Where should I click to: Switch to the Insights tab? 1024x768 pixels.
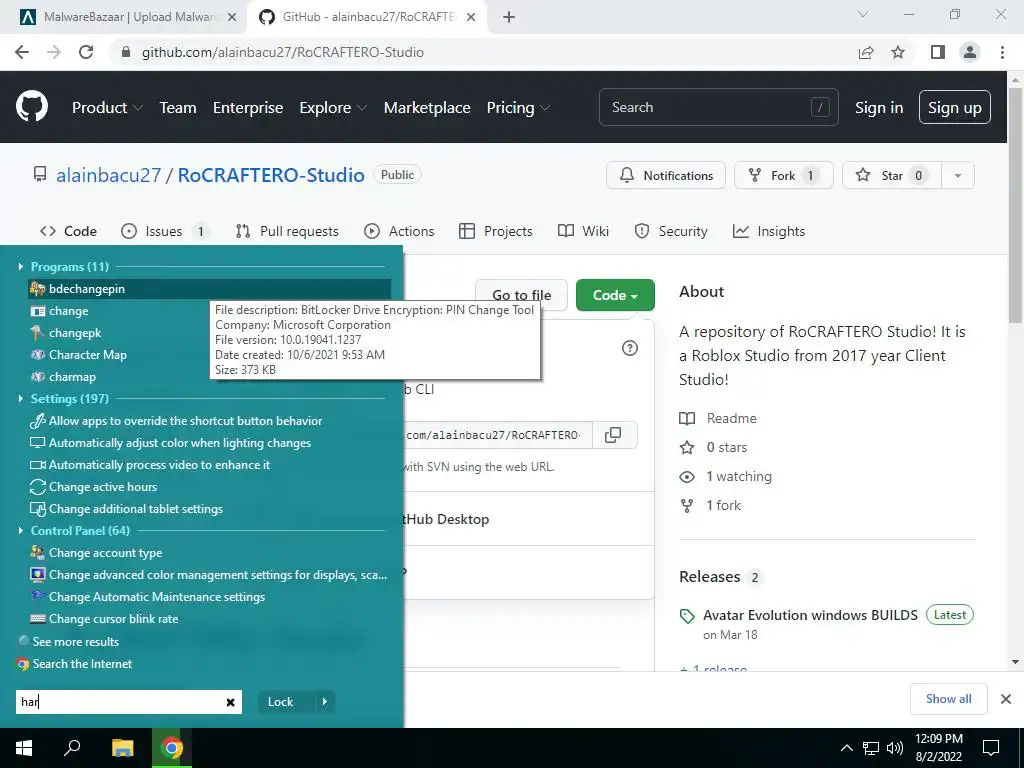769,231
